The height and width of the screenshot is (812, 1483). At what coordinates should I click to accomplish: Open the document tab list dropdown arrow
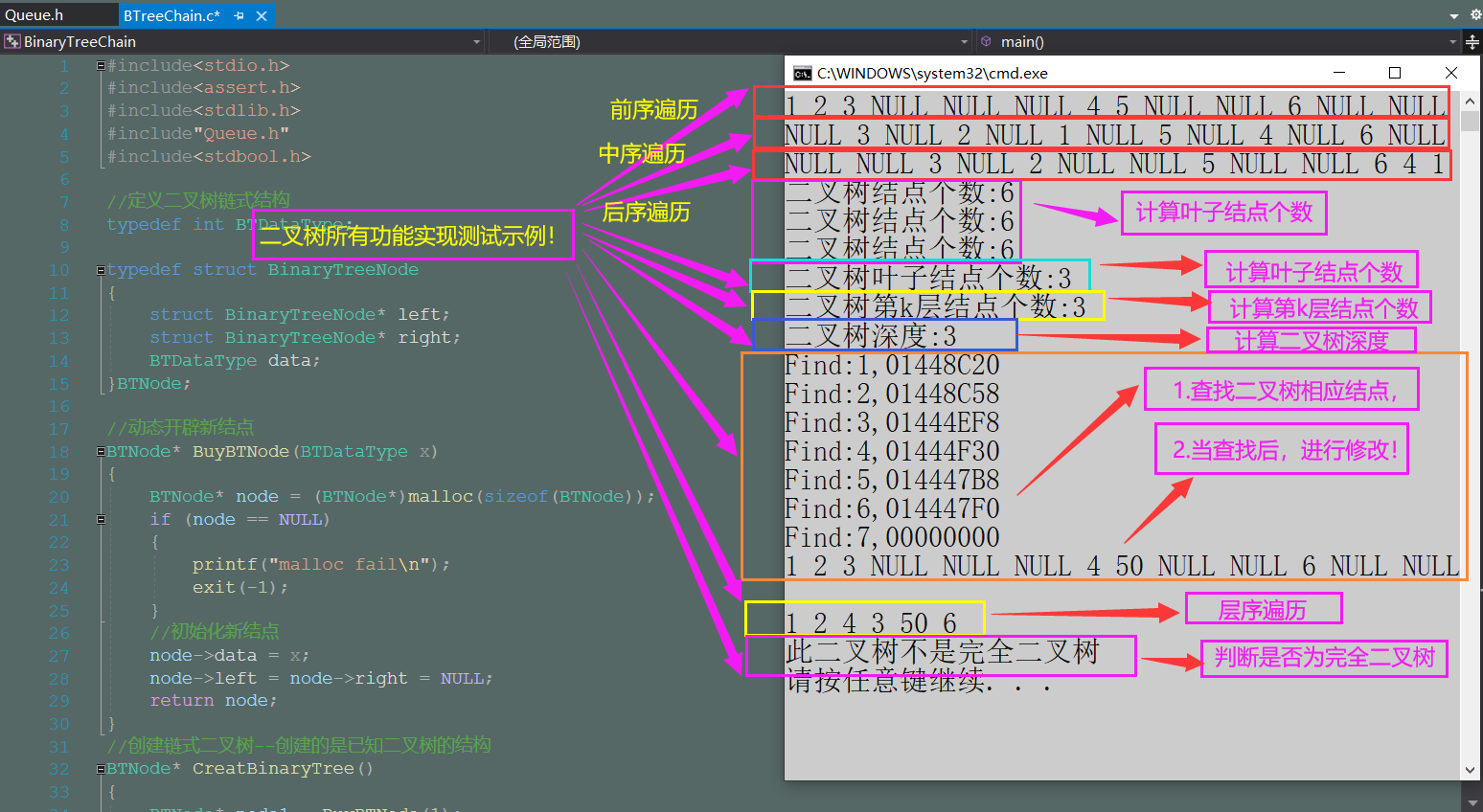[x=1453, y=16]
